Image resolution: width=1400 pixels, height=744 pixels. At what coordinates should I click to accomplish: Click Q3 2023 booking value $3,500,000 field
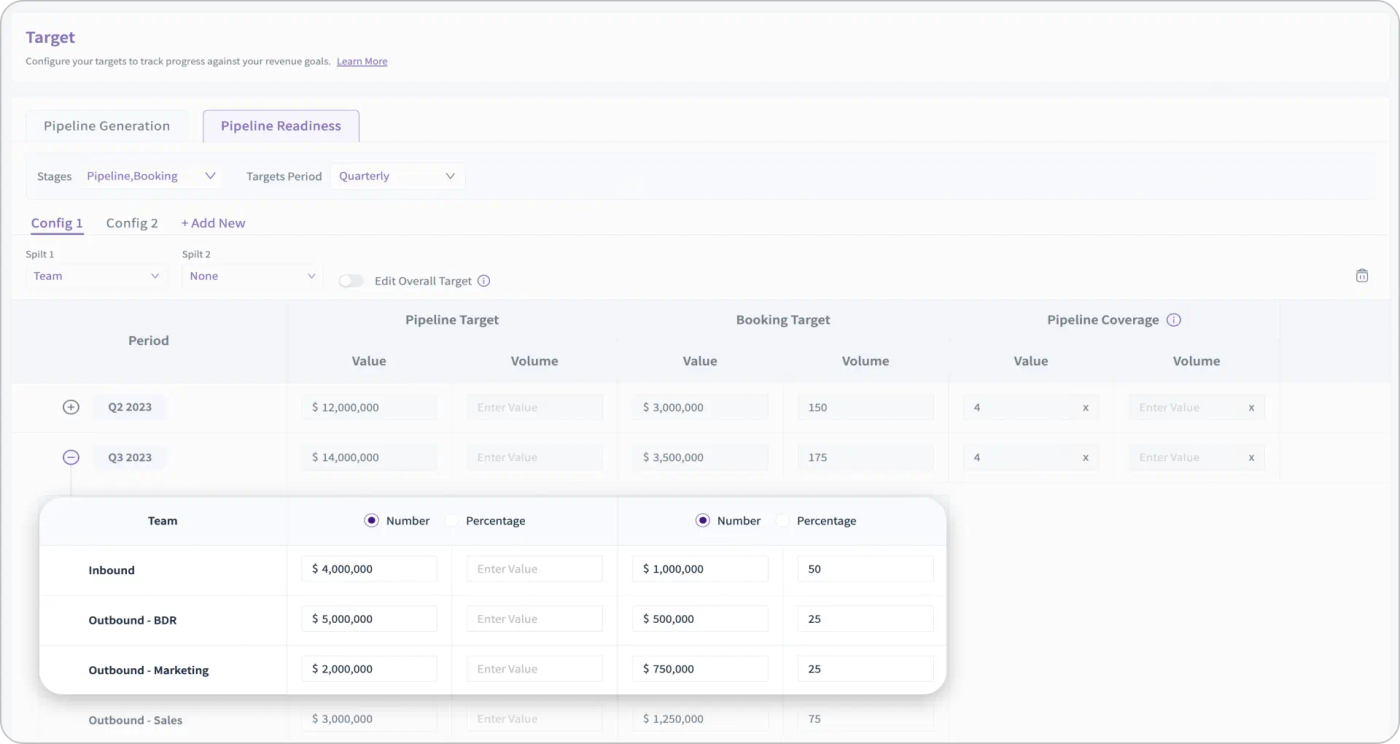(700, 457)
